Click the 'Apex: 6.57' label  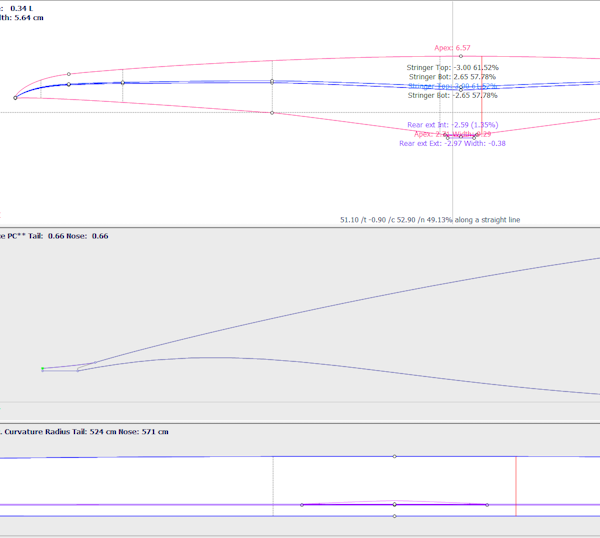tap(452, 48)
